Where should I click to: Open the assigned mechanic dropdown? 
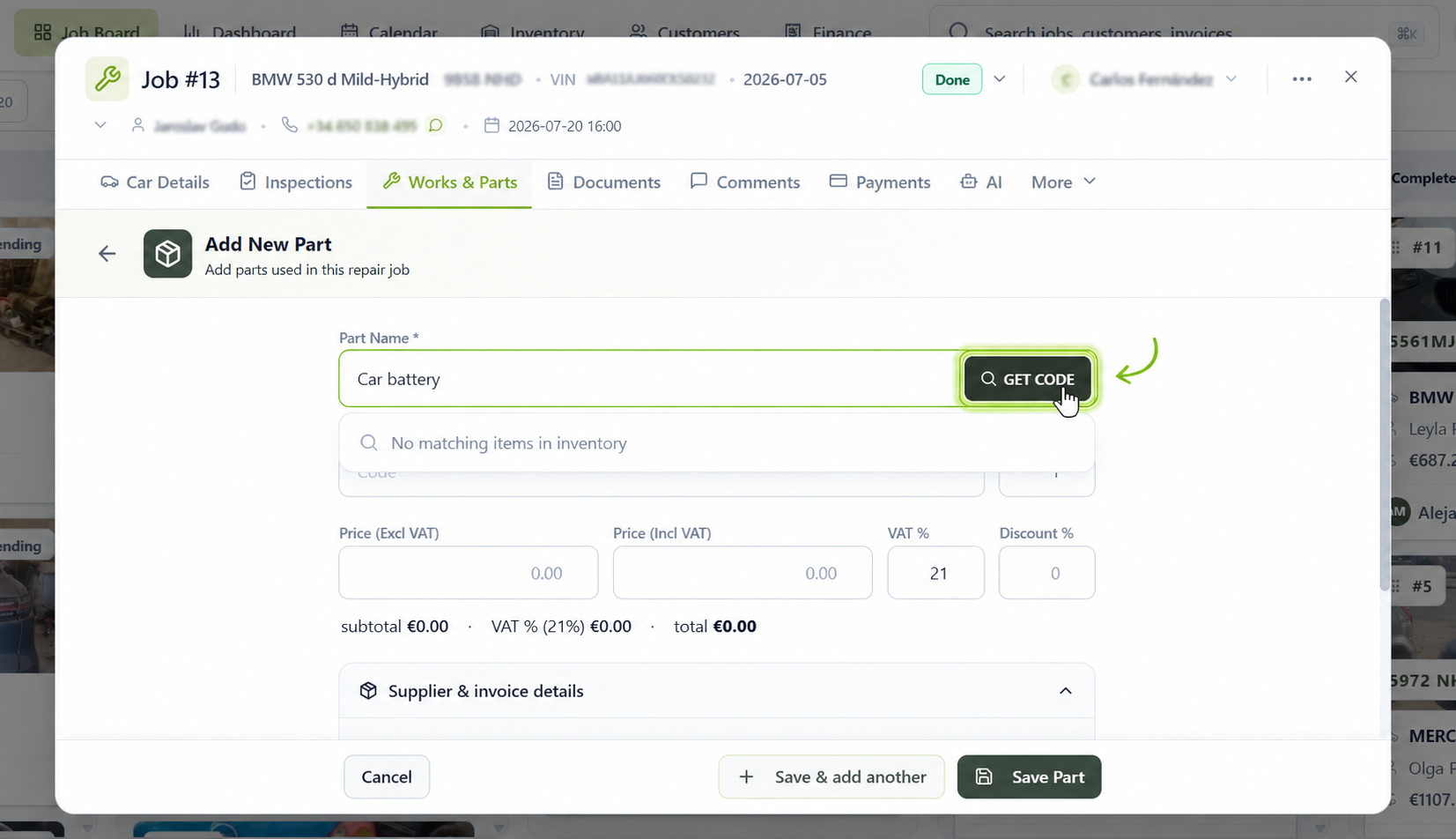(x=1231, y=79)
